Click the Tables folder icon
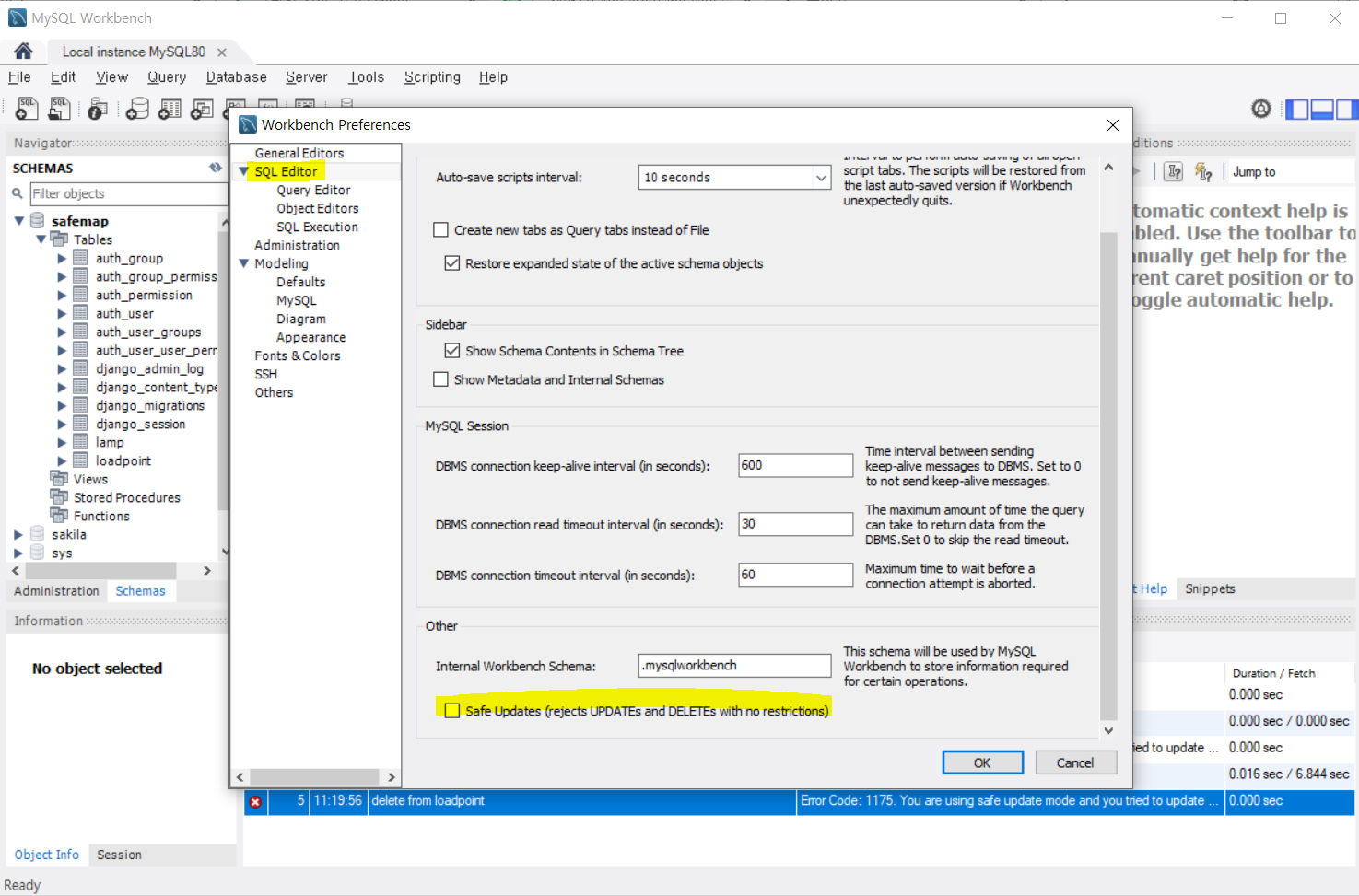This screenshot has width=1359, height=896. (60, 239)
